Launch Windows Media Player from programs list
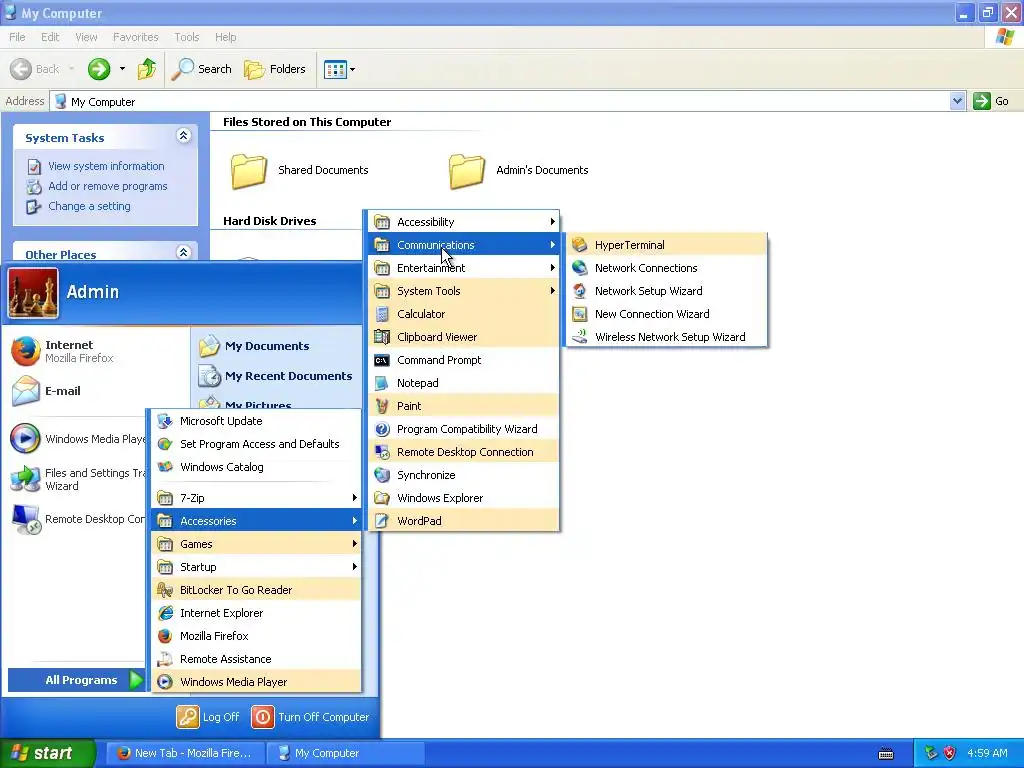The width and height of the screenshot is (1024, 768). tap(256, 682)
